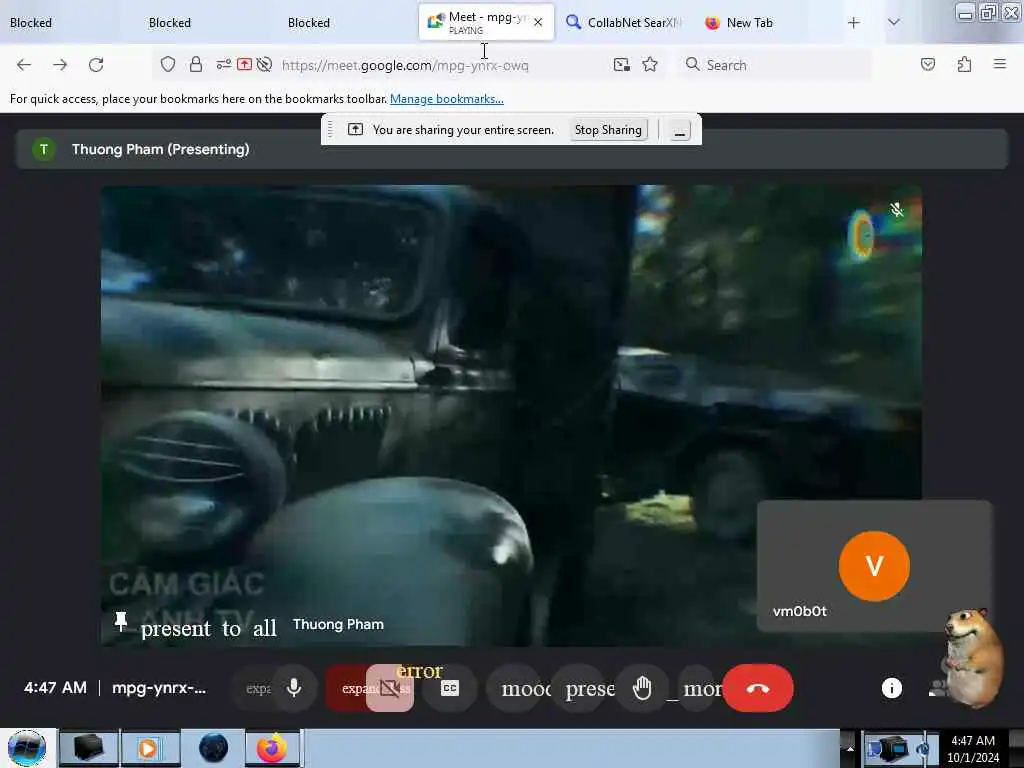
Task: Show hidden icons in the system tray
Action: (850, 748)
